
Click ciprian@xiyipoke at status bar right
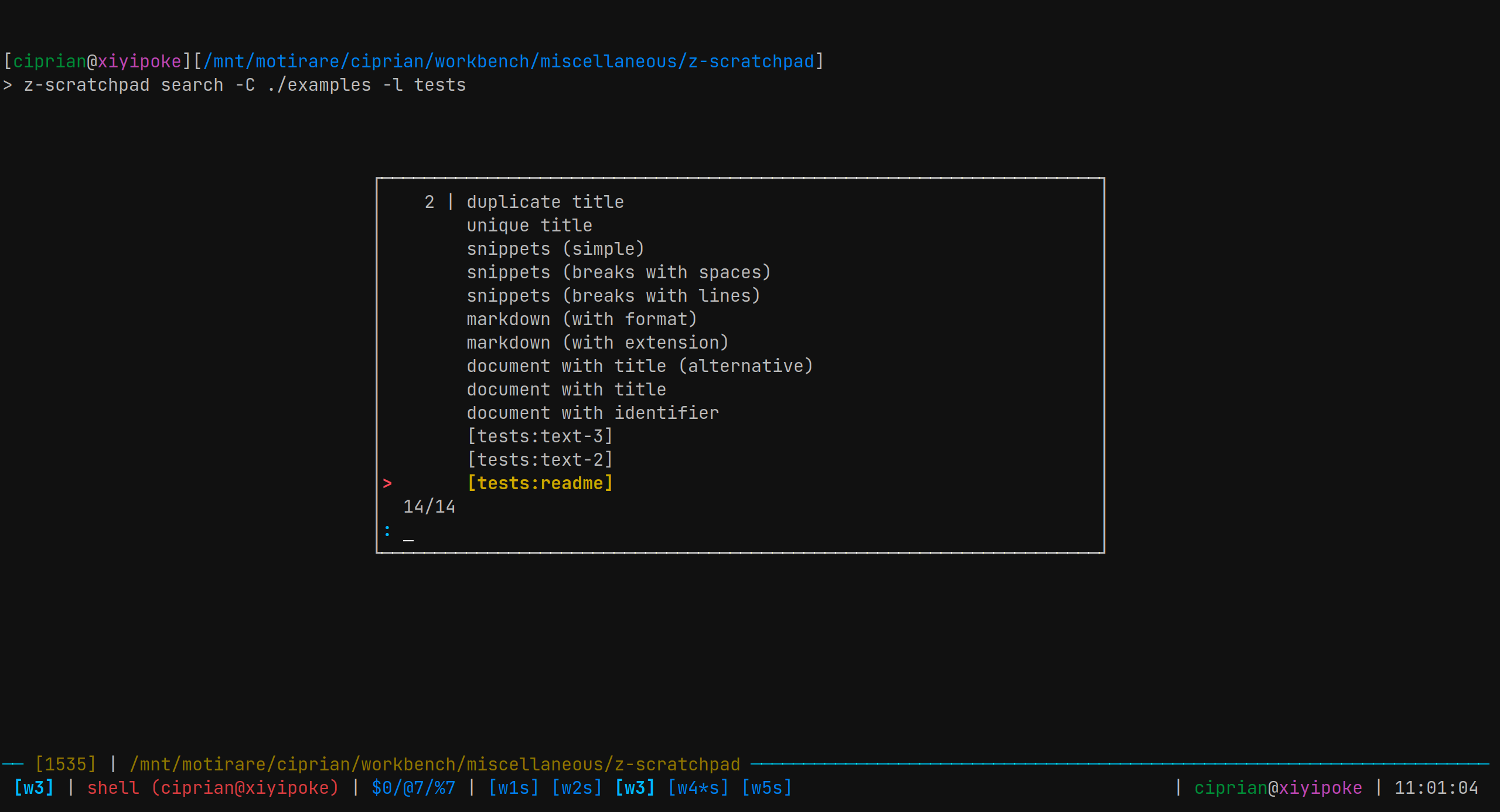coord(1278,788)
